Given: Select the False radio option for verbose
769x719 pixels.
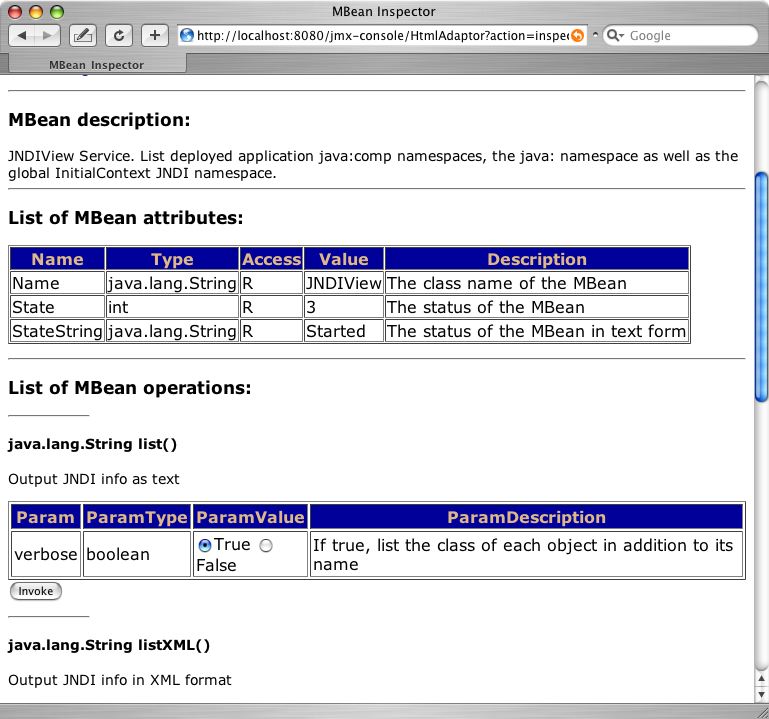Looking at the screenshot, I should [x=266, y=545].
